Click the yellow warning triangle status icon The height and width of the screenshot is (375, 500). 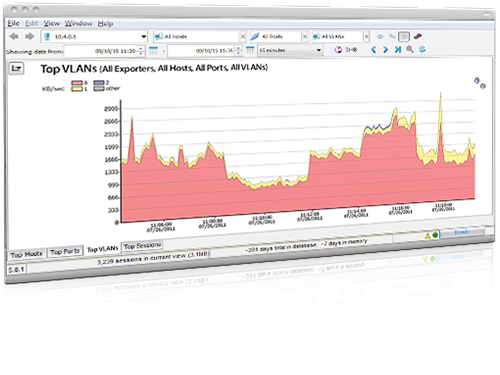tap(427, 236)
